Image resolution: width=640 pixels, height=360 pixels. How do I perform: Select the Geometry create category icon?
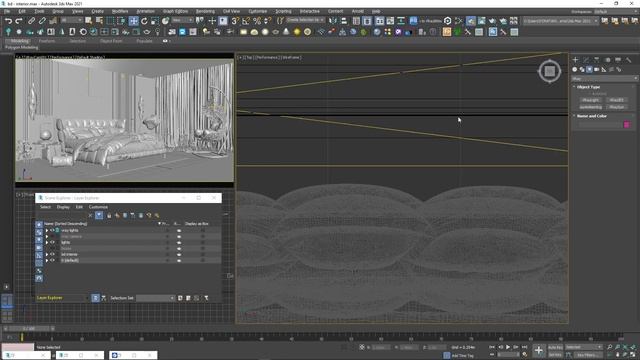575,69
